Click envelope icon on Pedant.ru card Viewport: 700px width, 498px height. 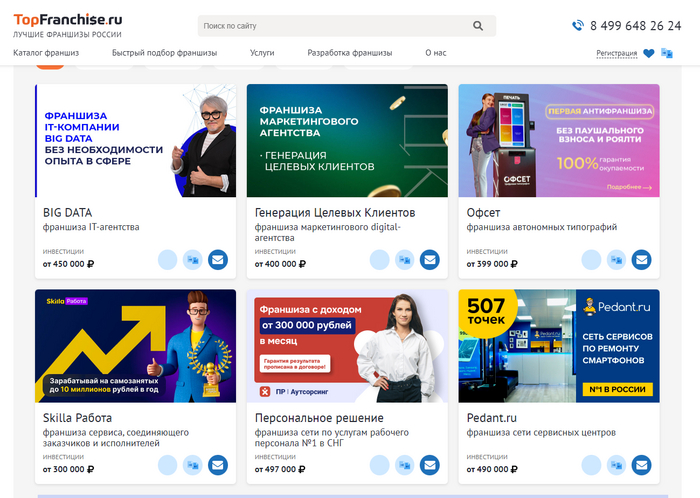(x=642, y=465)
